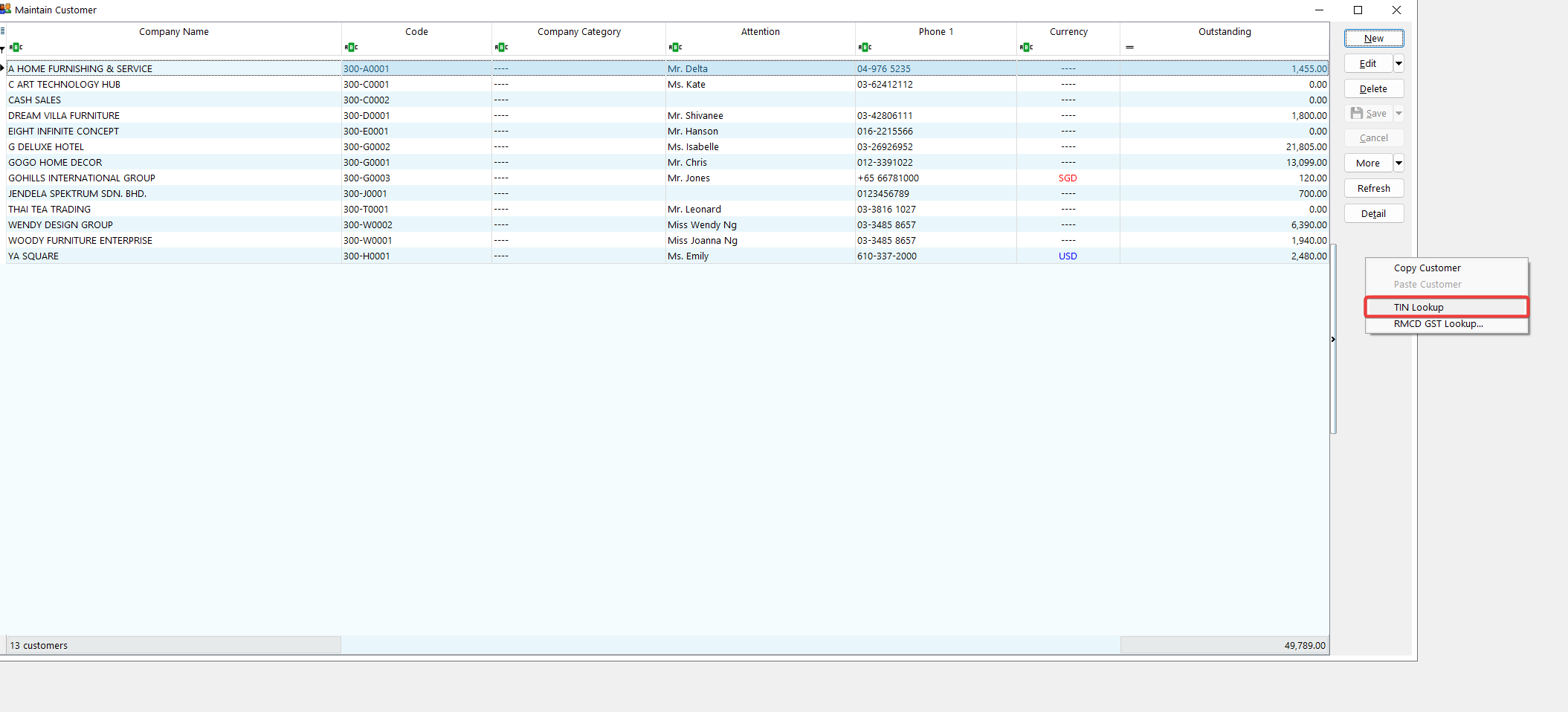This screenshot has height=712, width=1568.
Task: Select the EIGHT INFINITE CONCEPT row
Action: [667, 131]
